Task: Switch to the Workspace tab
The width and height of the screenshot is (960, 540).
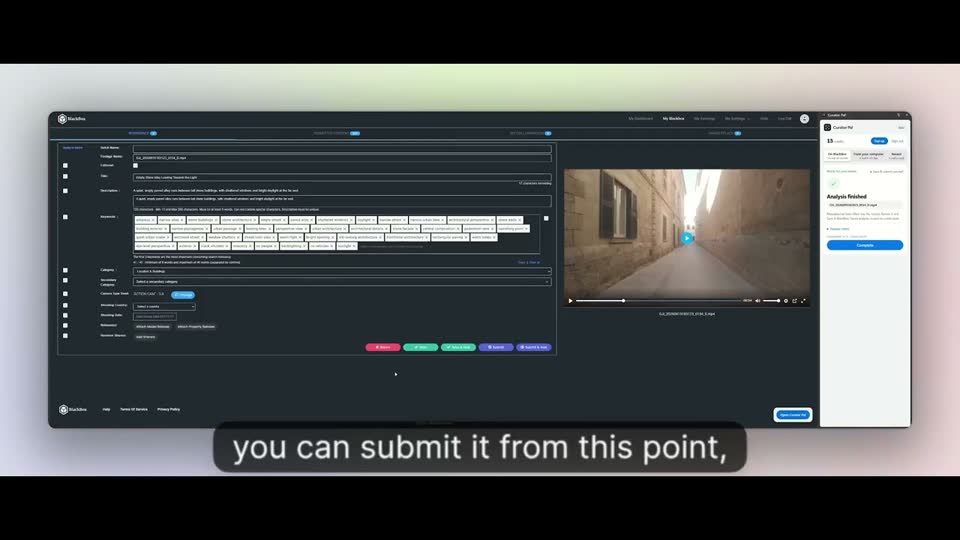Action: 142,133
